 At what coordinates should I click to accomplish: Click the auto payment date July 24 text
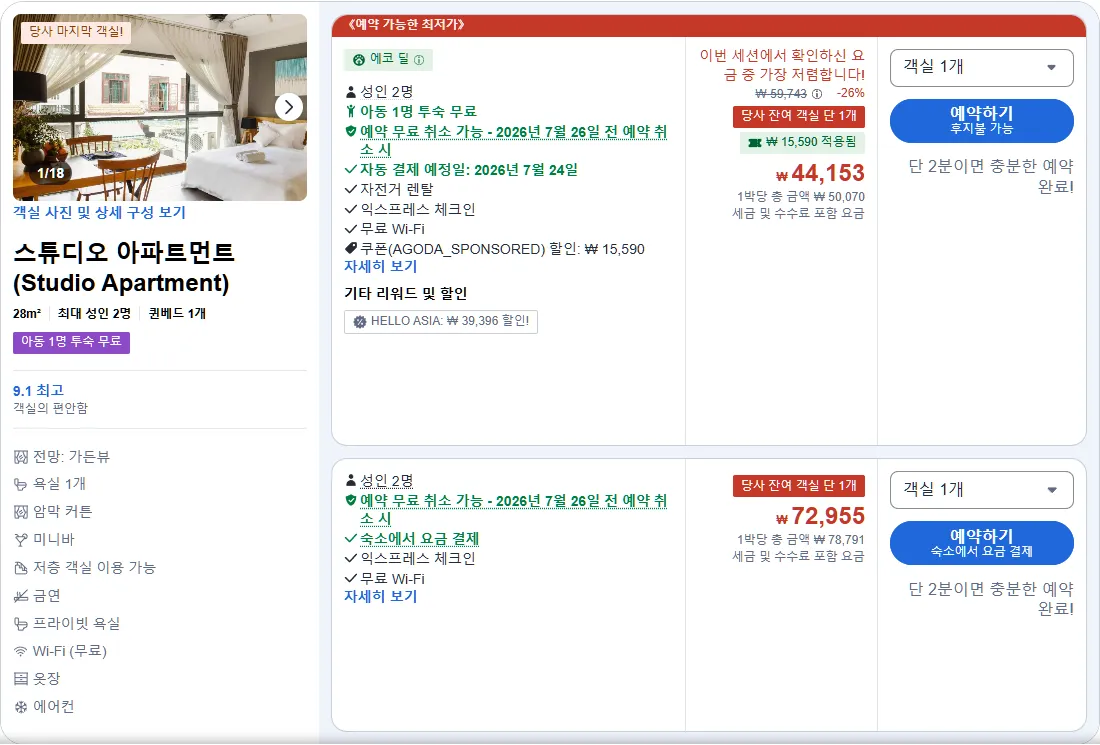pyautogui.click(x=469, y=170)
